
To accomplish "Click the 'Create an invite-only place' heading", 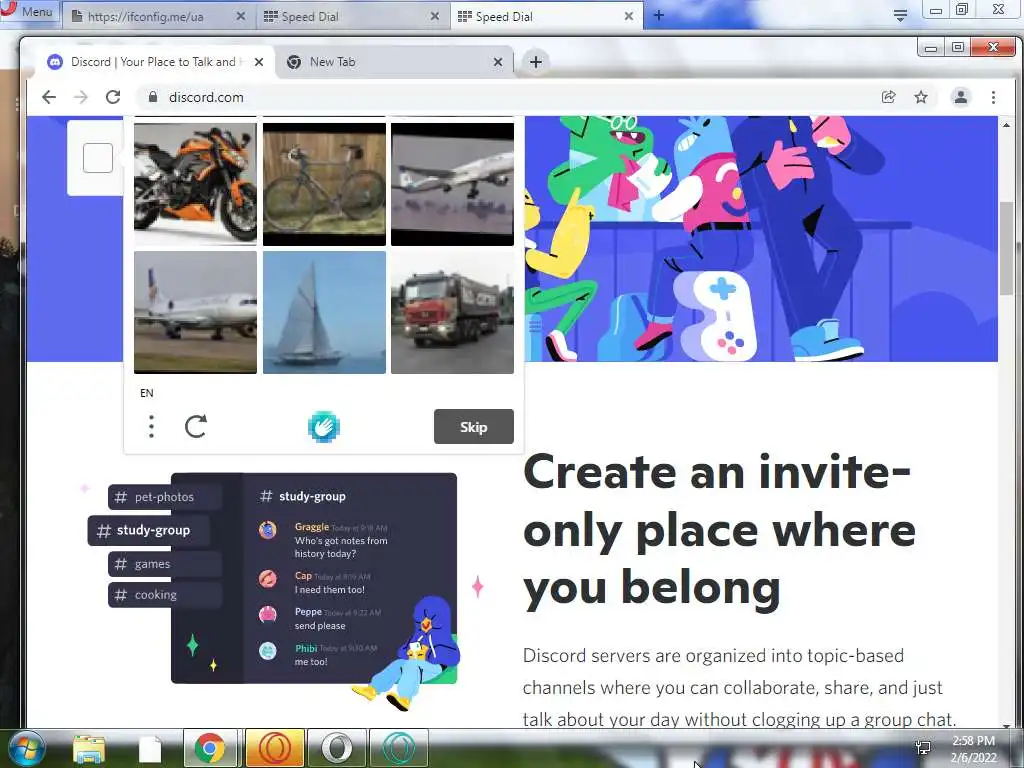I will (x=720, y=530).
